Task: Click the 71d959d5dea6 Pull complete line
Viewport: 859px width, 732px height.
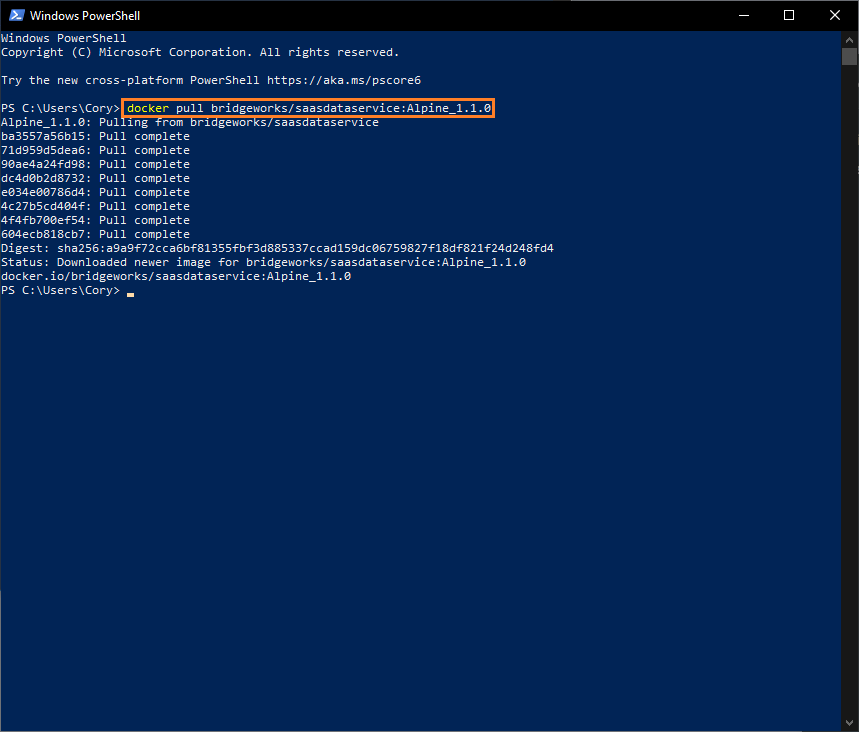Action: tap(95, 150)
